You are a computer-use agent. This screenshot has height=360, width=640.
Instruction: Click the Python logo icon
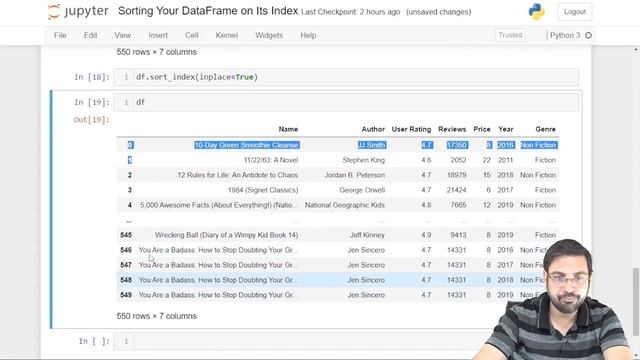tap(536, 11)
